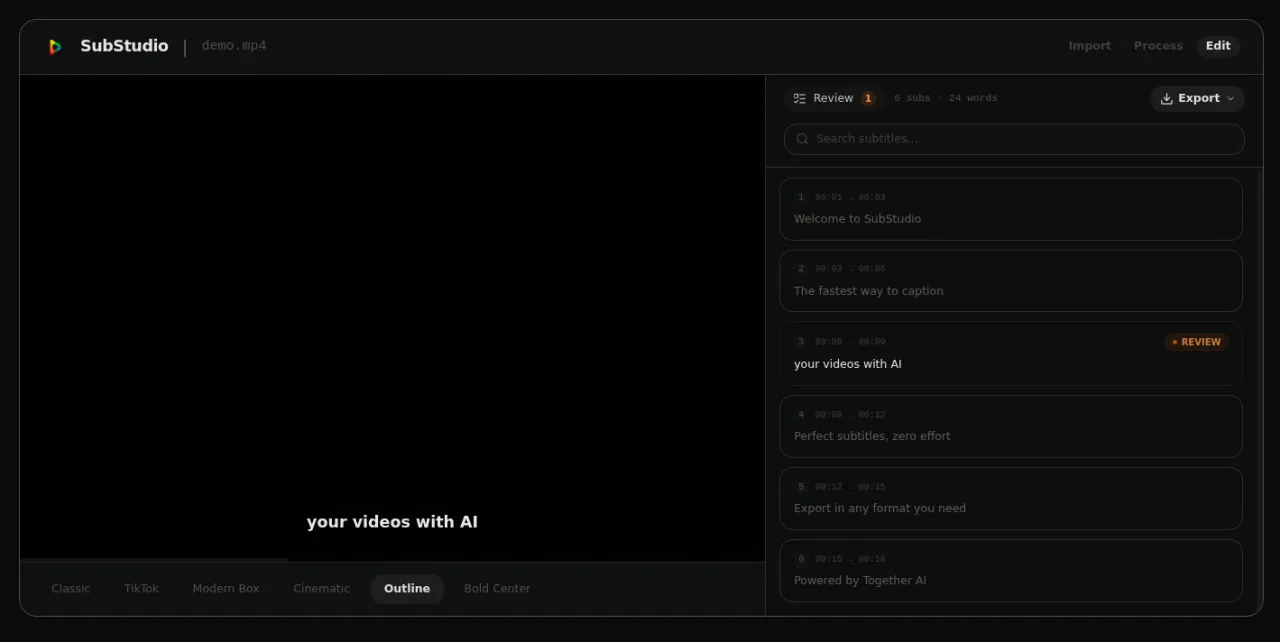Choose the Classic subtitle style
This screenshot has width=1280, height=642.
pyautogui.click(x=71, y=589)
